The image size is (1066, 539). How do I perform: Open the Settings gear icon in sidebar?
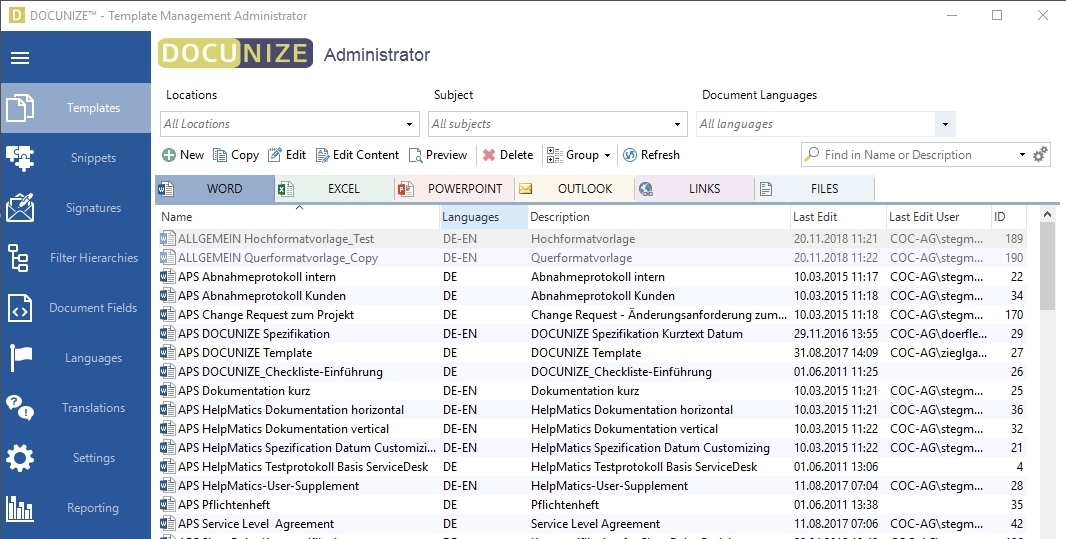click(x=20, y=458)
